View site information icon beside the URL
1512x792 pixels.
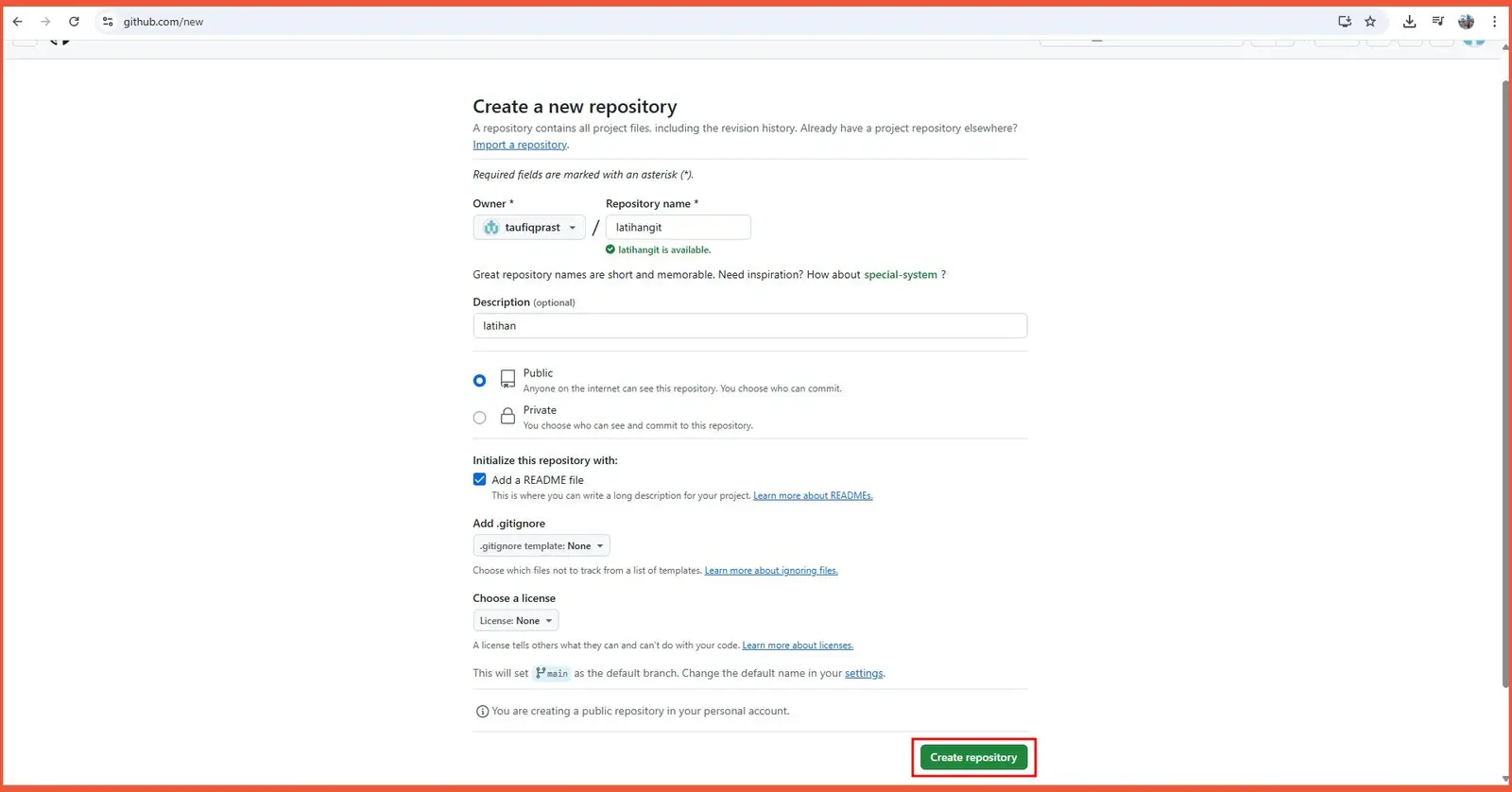click(108, 21)
